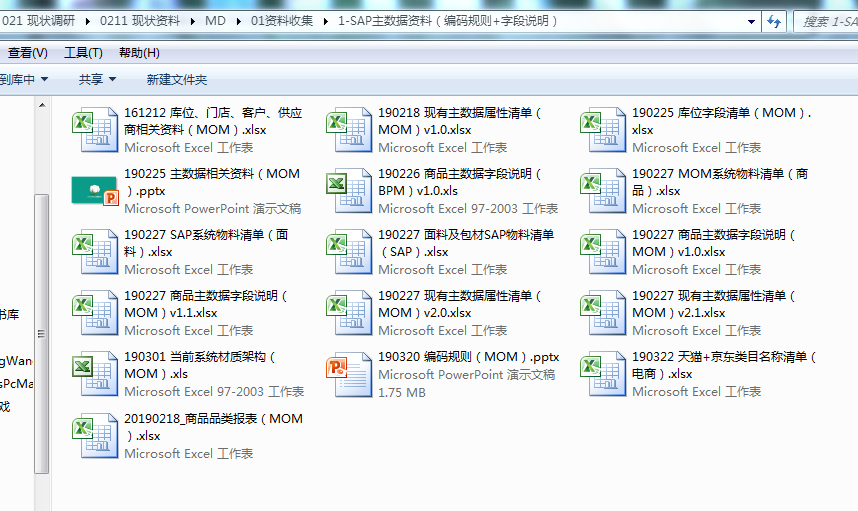Click the refresh button beside address bar
Viewport: 858px width, 511px height.
coord(773,21)
